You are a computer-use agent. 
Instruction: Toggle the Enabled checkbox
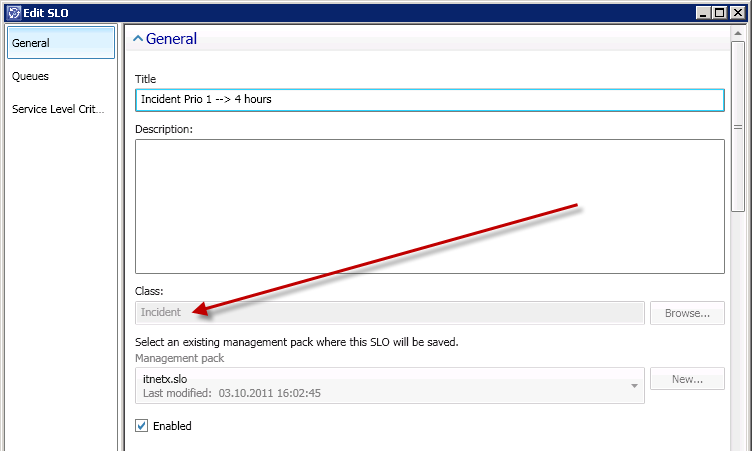142,426
